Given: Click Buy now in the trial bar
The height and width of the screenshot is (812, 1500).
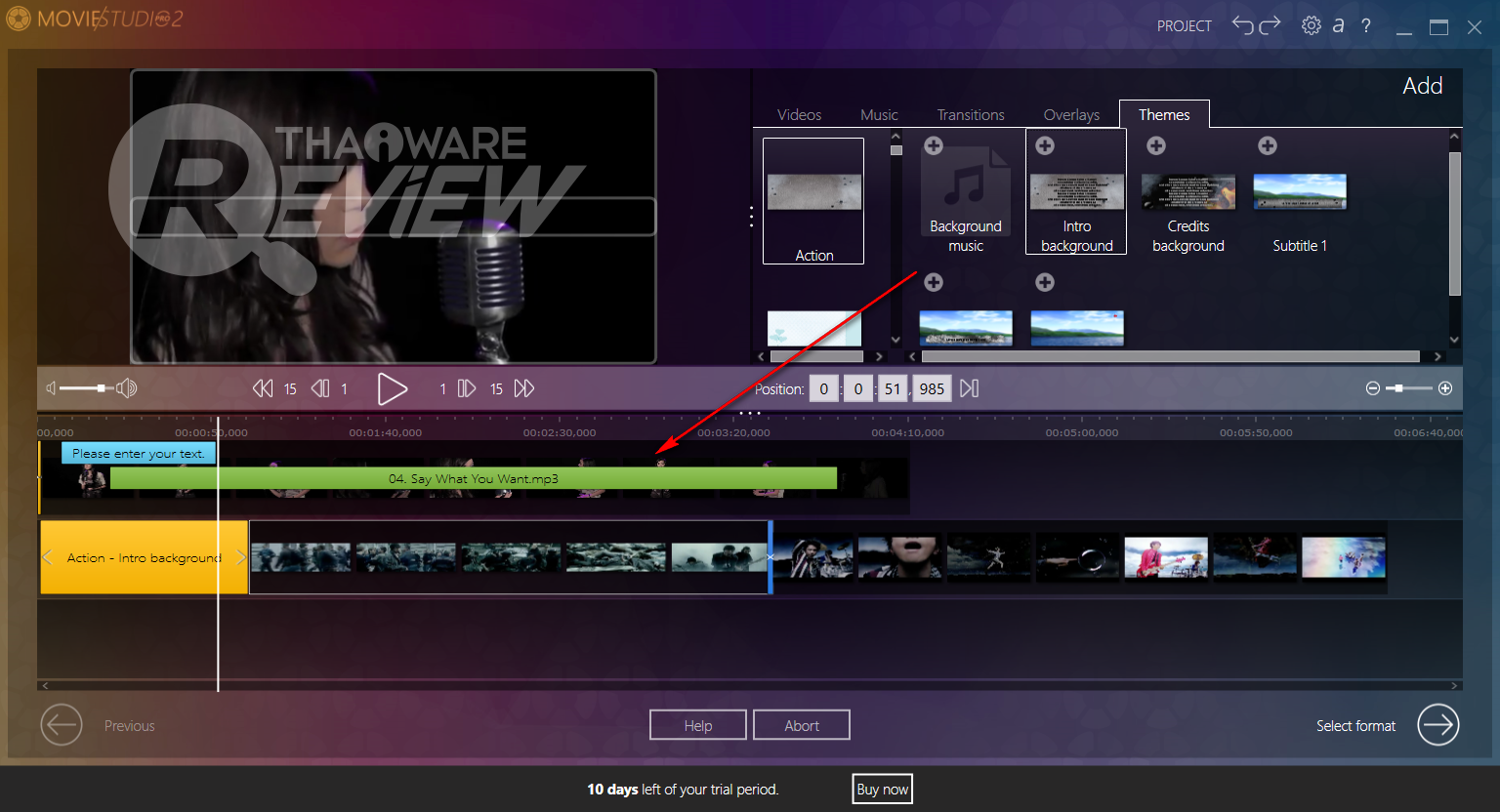Looking at the screenshot, I should pos(882,790).
